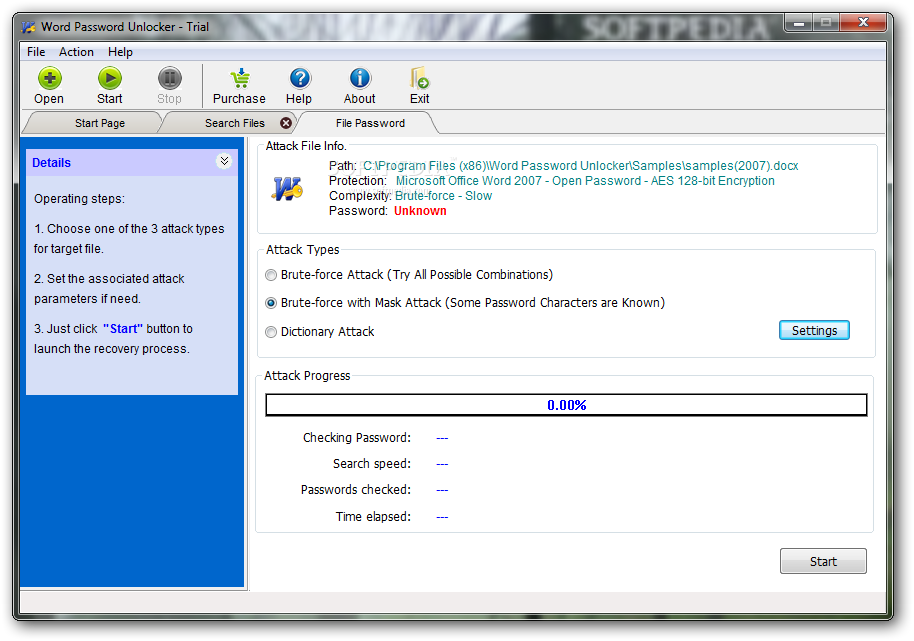Click the application icon in the title bar

tap(29, 27)
